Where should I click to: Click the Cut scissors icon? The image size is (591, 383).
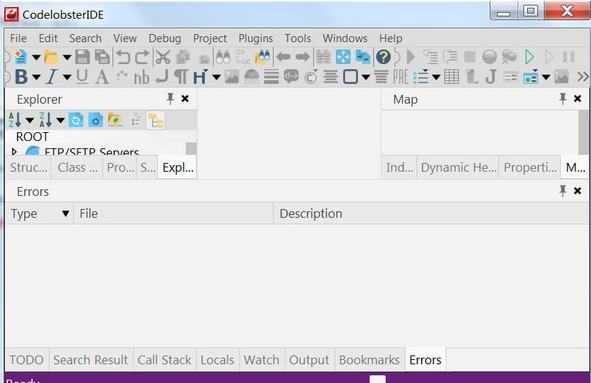click(x=163, y=57)
